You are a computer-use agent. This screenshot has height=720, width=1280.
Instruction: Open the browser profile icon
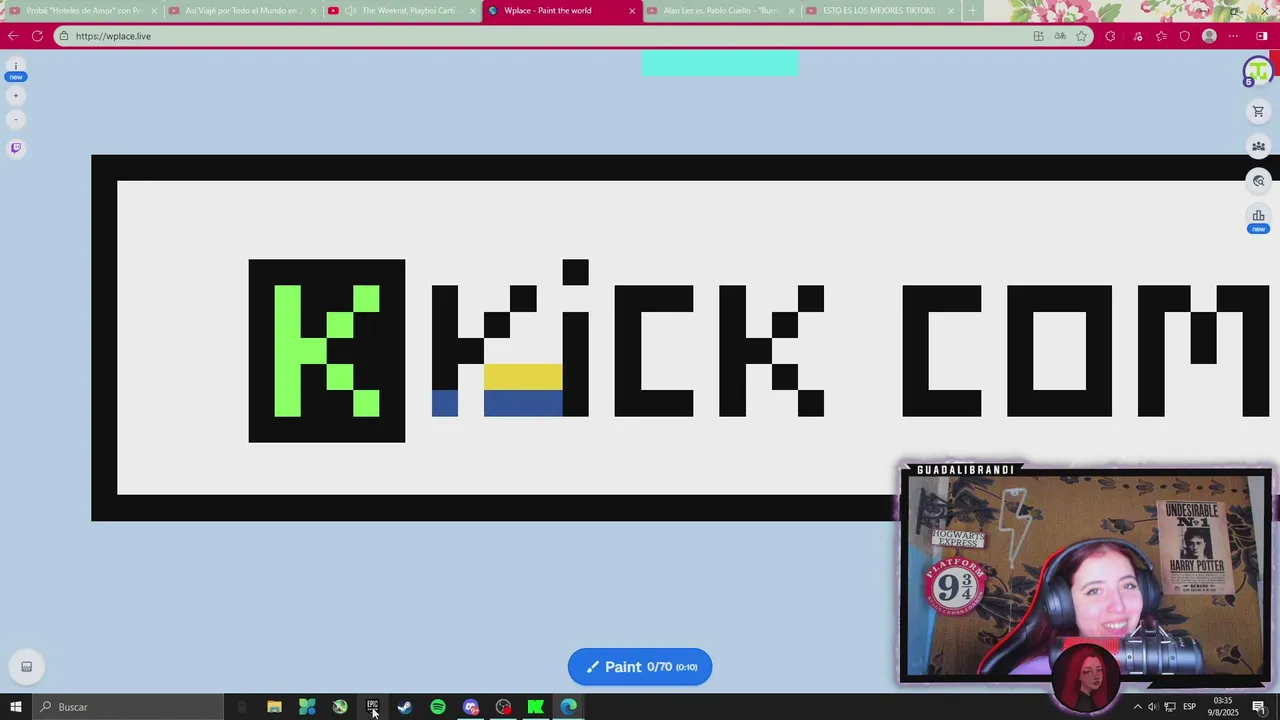point(1209,36)
